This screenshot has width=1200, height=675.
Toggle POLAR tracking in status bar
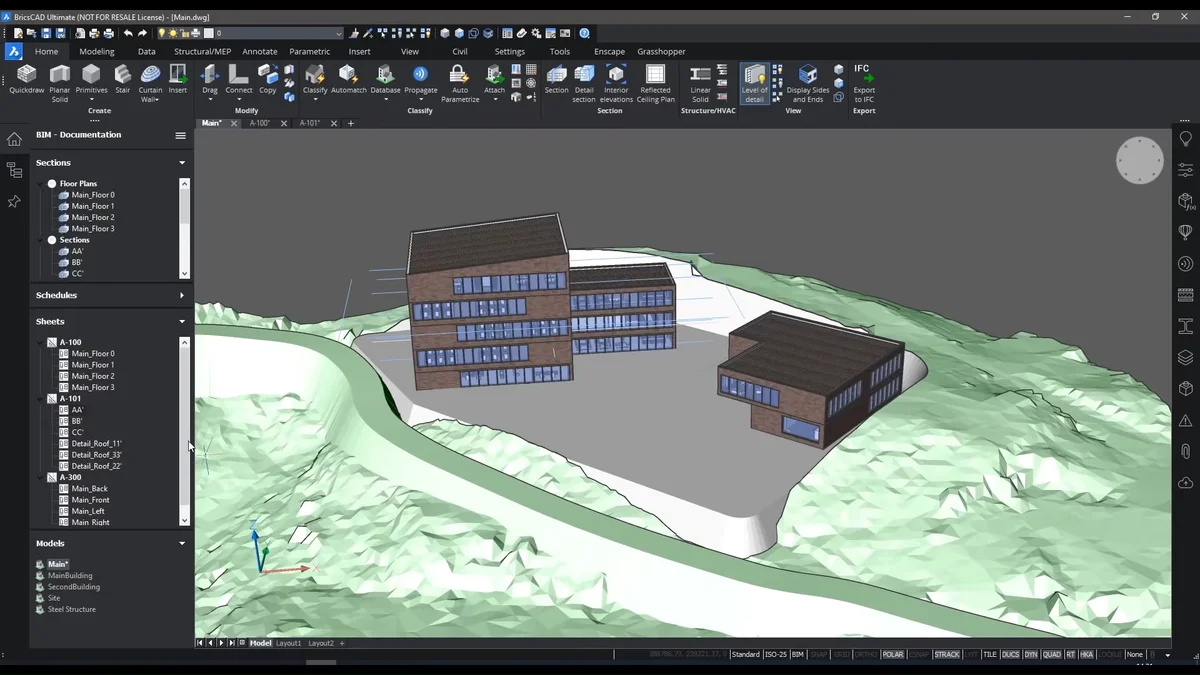coord(892,655)
